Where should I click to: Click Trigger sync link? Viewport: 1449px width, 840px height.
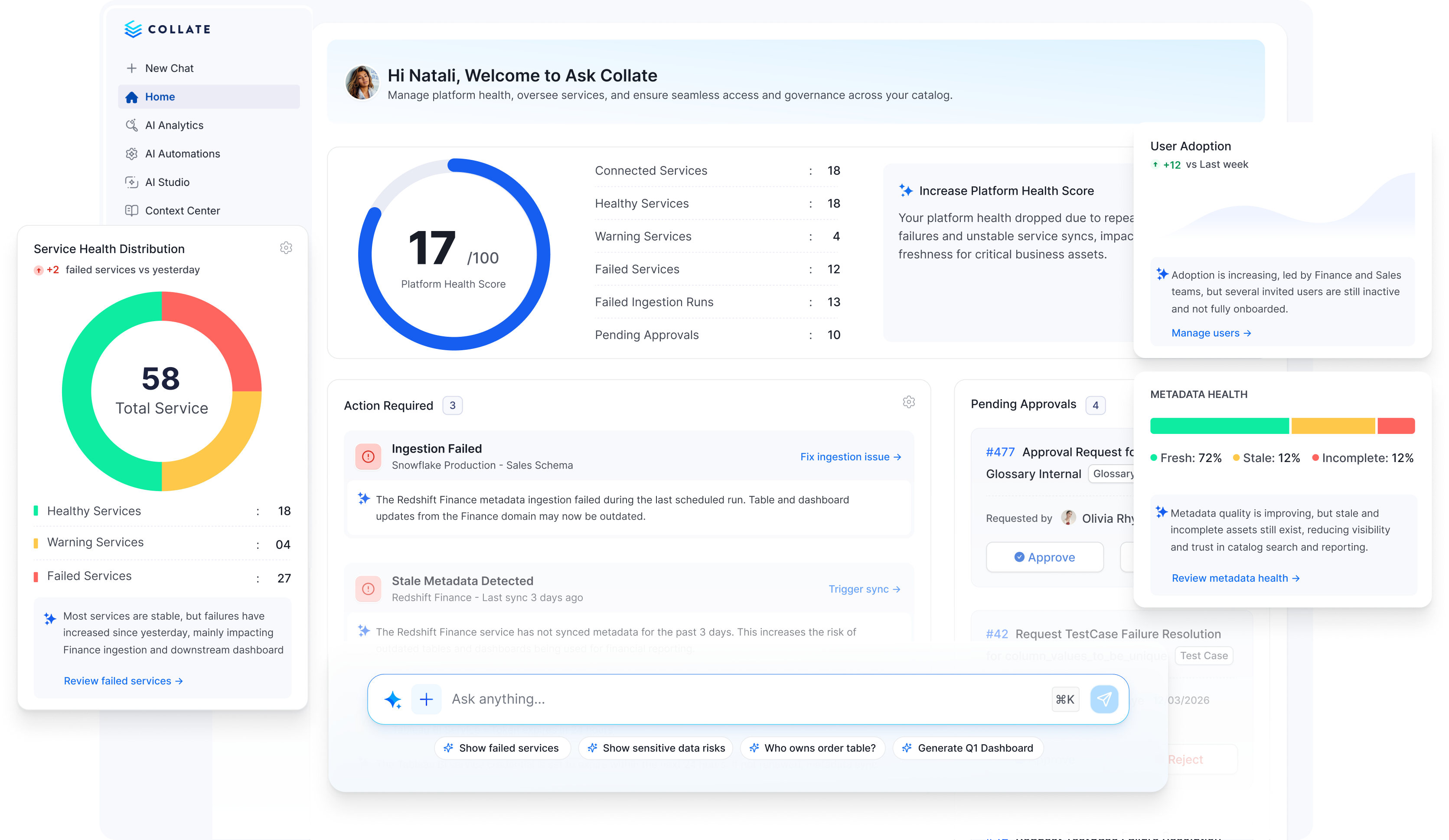(x=864, y=589)
